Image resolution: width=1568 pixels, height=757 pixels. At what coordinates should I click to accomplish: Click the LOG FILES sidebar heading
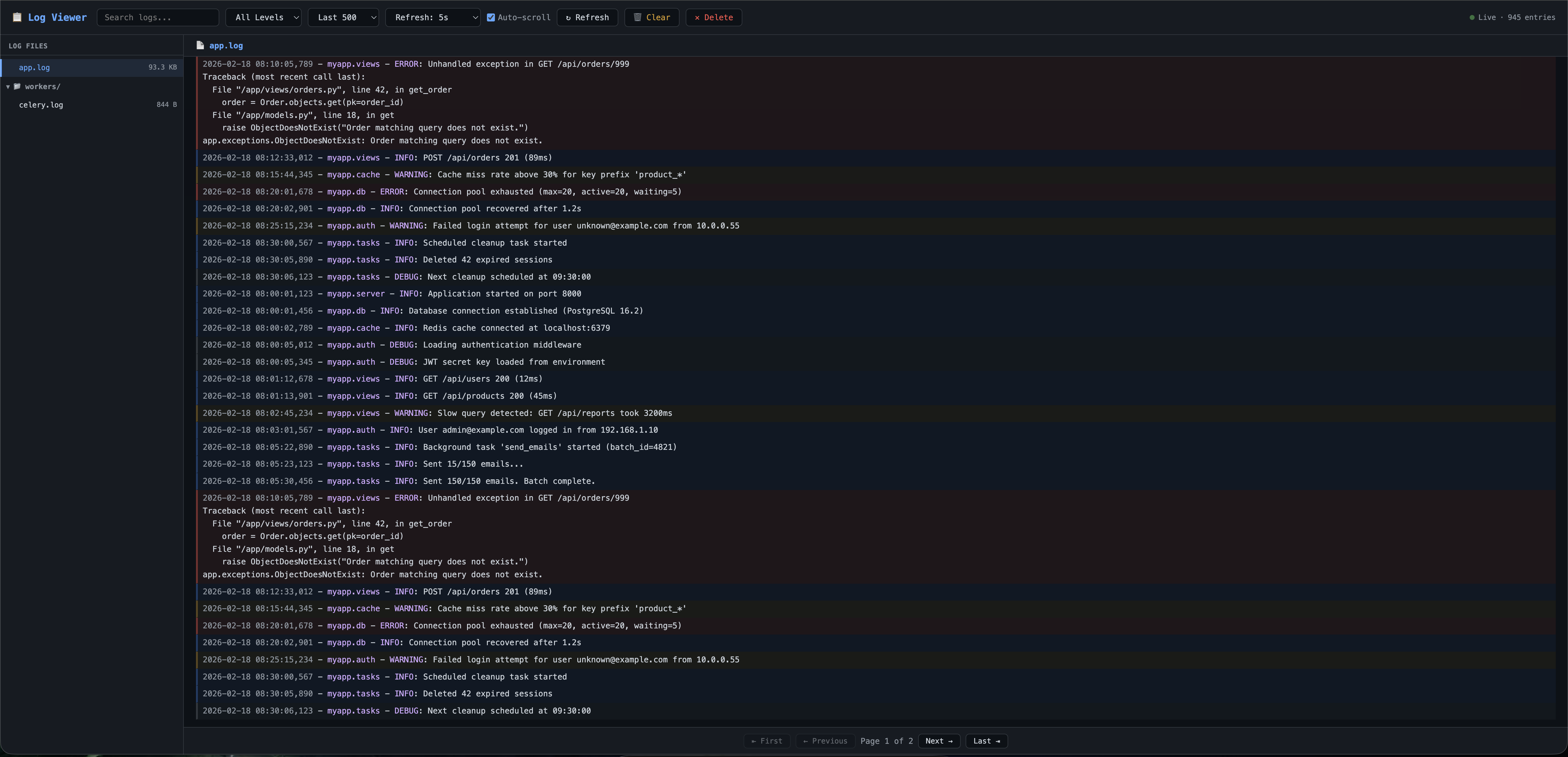click(28, 46)
